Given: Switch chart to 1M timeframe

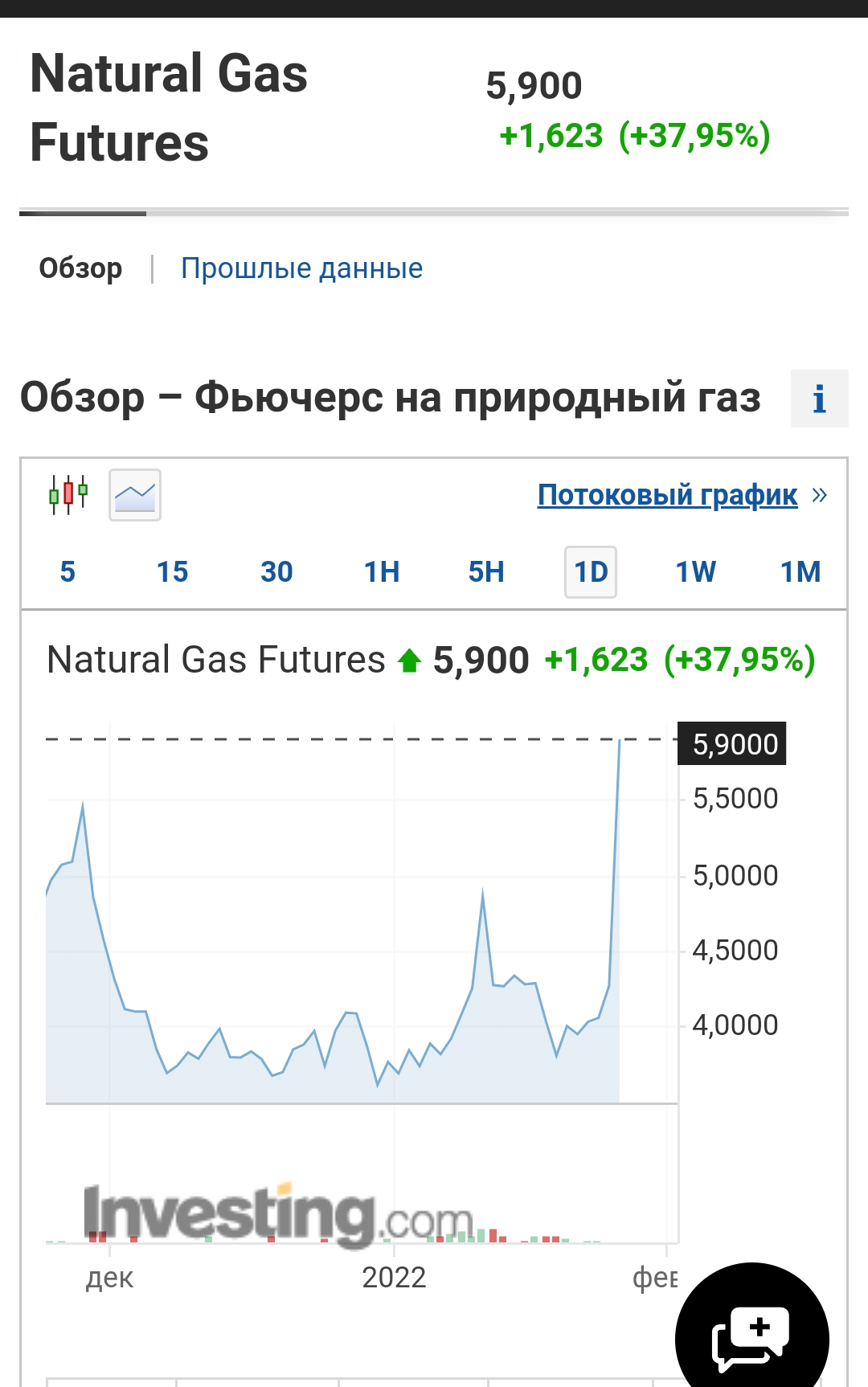Looking at the screenshot, I should pos(800,572).
